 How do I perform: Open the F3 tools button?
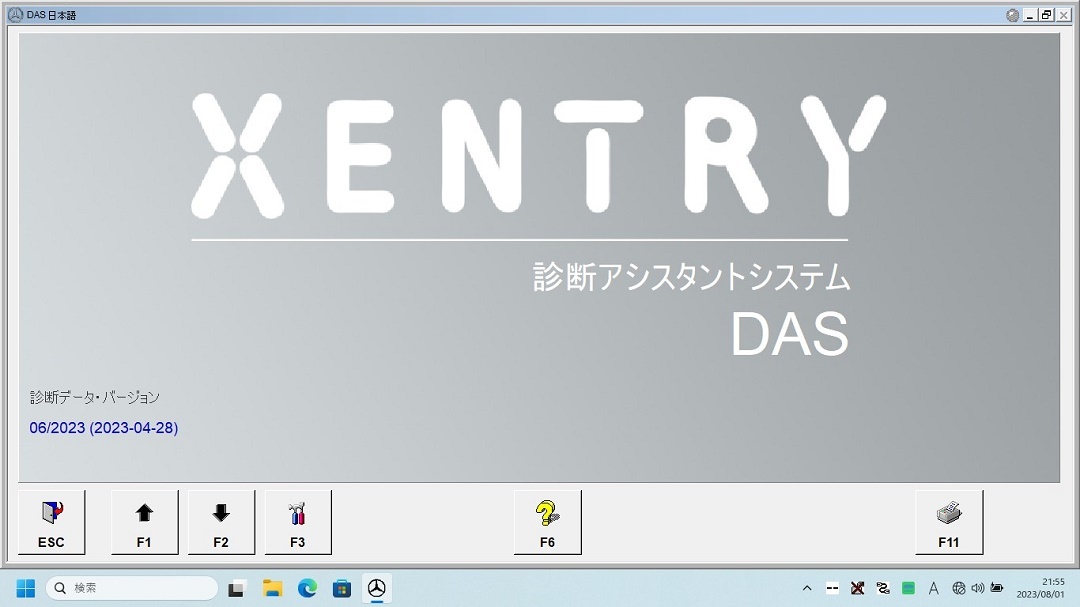tap(298, 522)
